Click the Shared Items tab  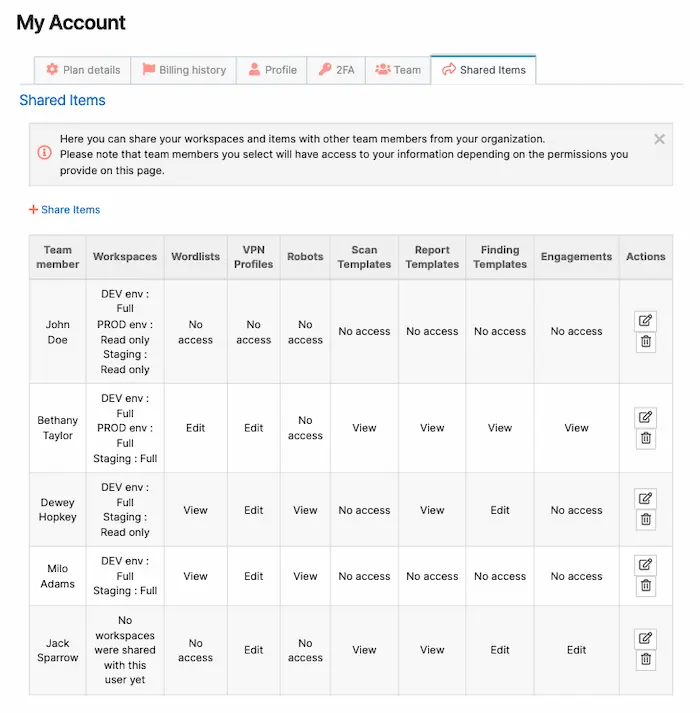tap(483, 70)
